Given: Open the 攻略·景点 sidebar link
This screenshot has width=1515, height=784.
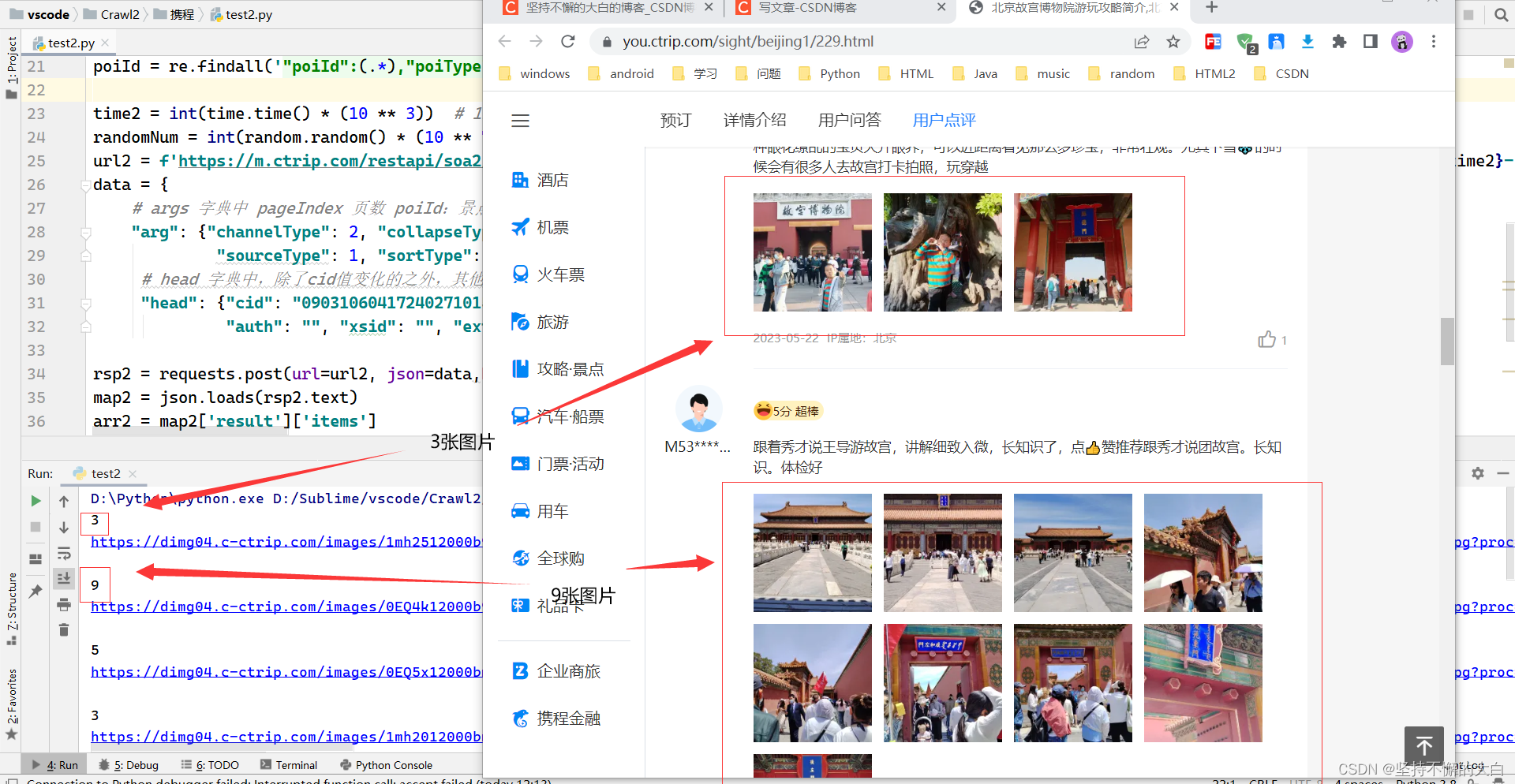Looking at the screenshot, I should point(558,369).
